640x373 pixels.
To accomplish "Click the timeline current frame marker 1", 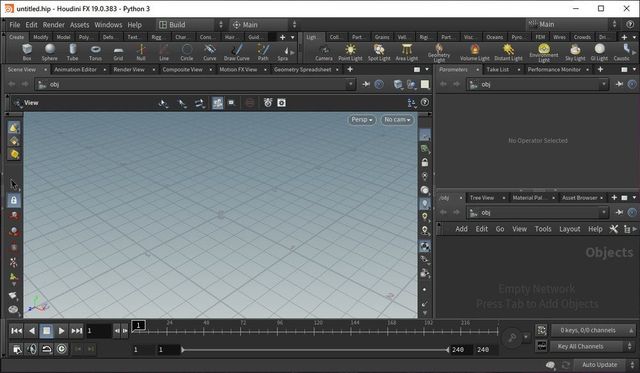I will pyautogui.click(x=138, y=325).
